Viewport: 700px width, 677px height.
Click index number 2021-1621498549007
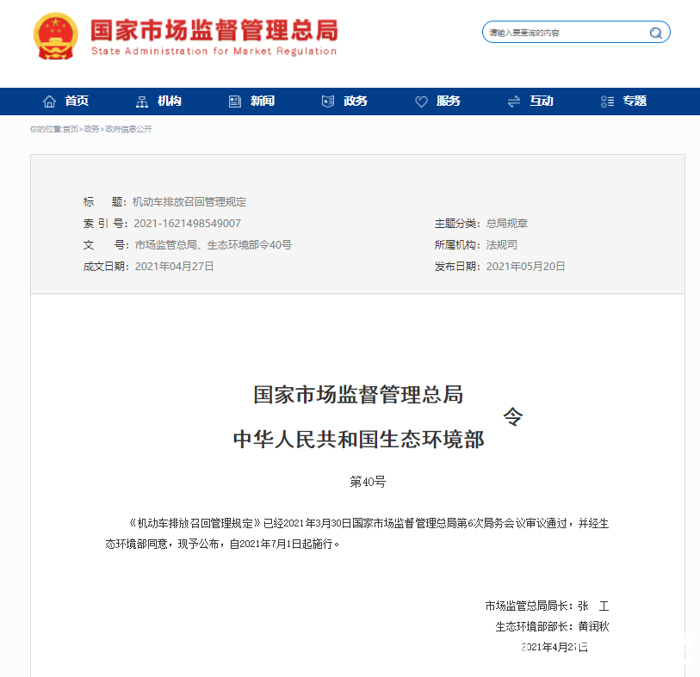(x=187, y=223)
